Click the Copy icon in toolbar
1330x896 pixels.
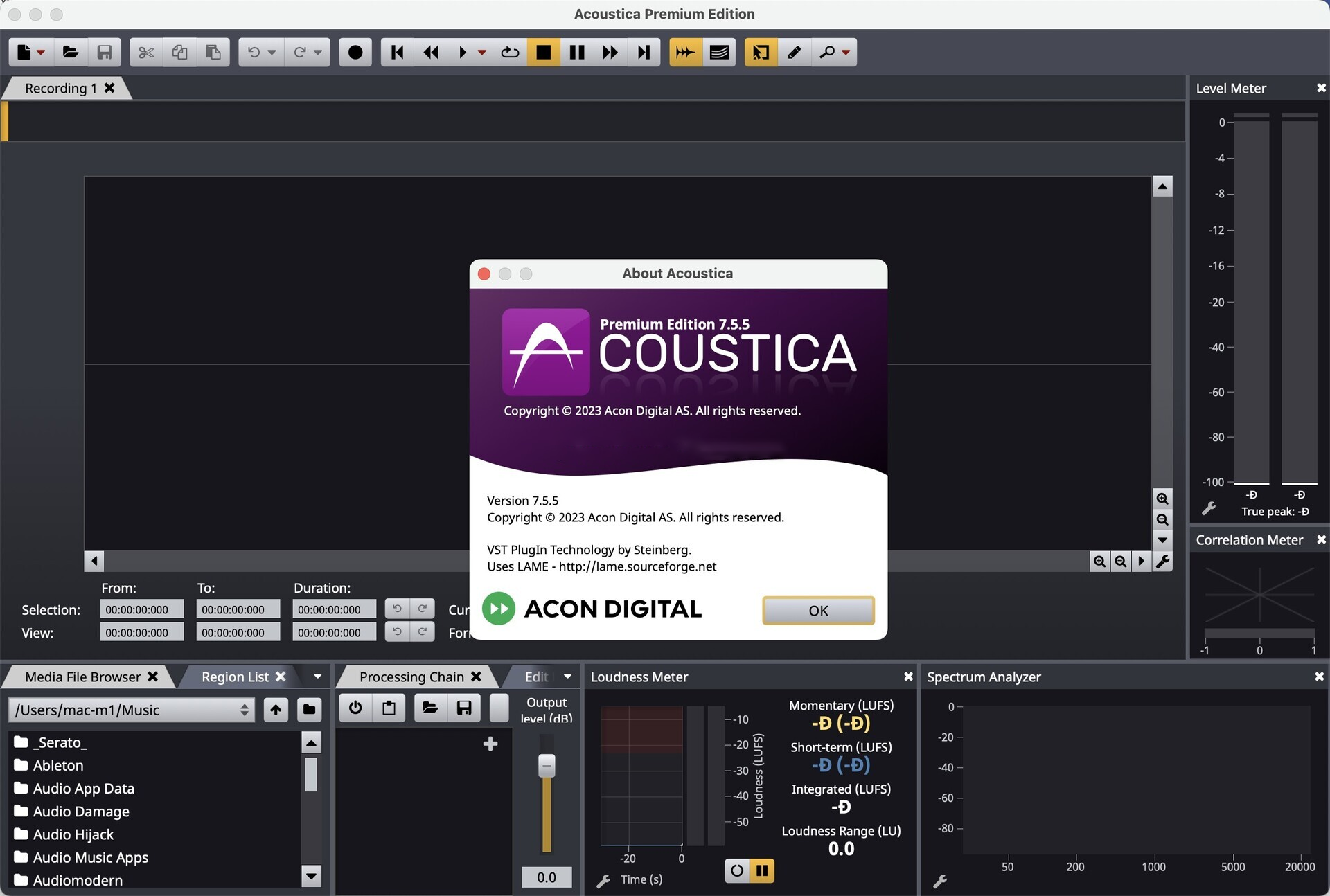(179, 52)
